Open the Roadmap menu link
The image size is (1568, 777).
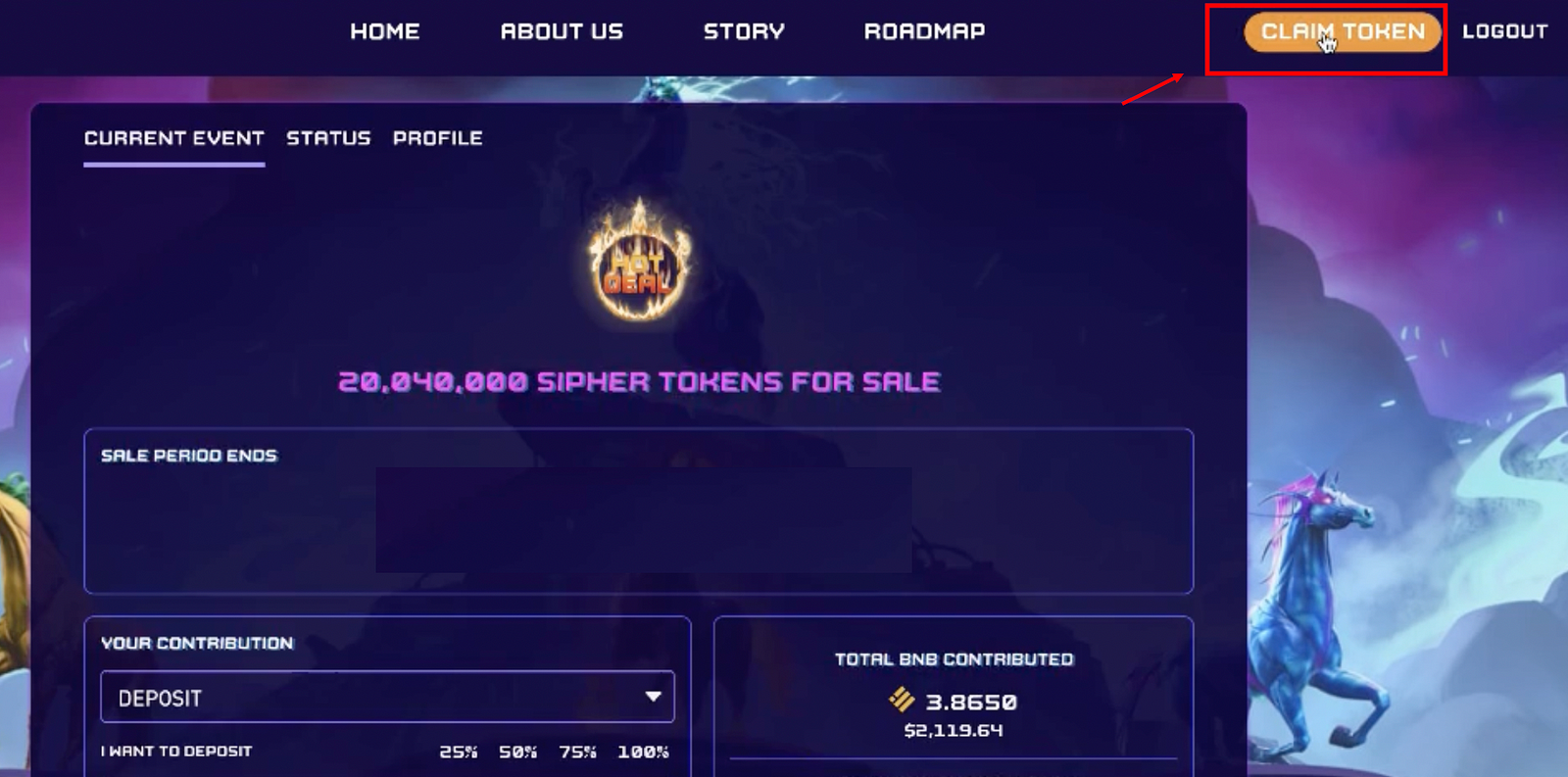[924, 31]
